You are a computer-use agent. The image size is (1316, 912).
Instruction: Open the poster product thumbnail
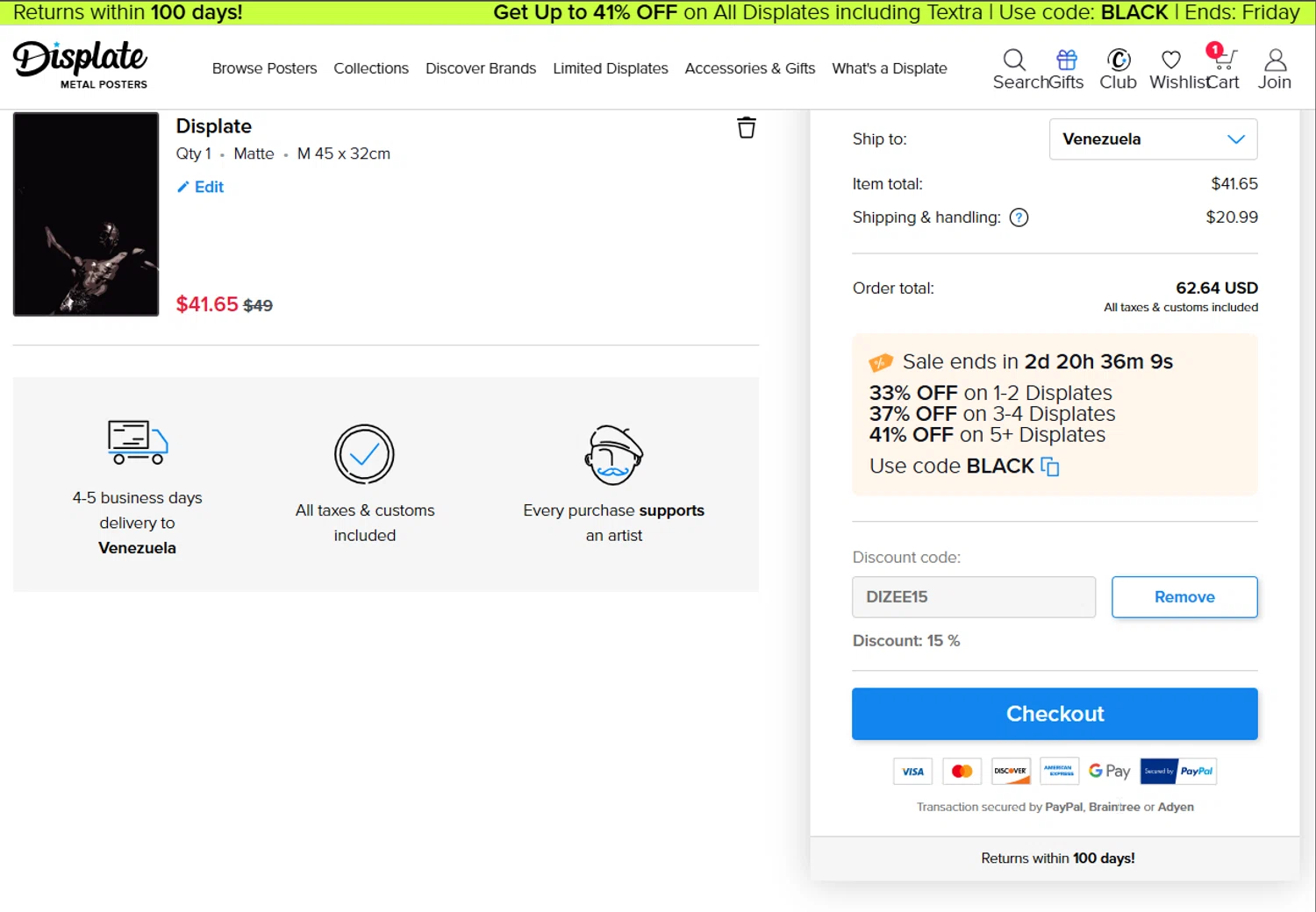pyautogui.click(x=86, y=214)
